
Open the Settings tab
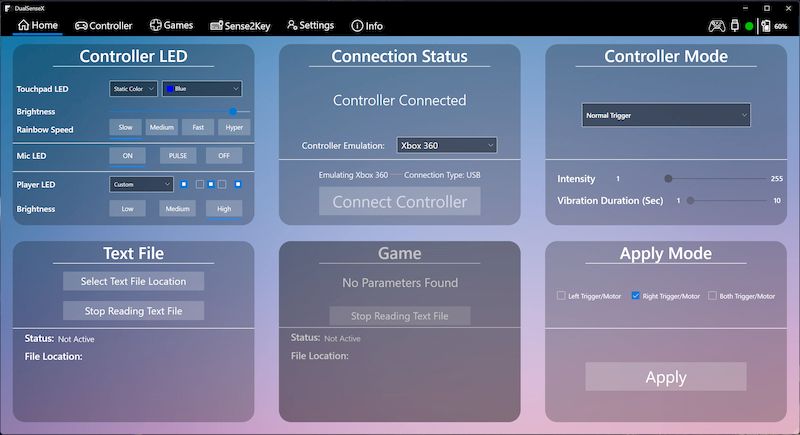point(311,25)
